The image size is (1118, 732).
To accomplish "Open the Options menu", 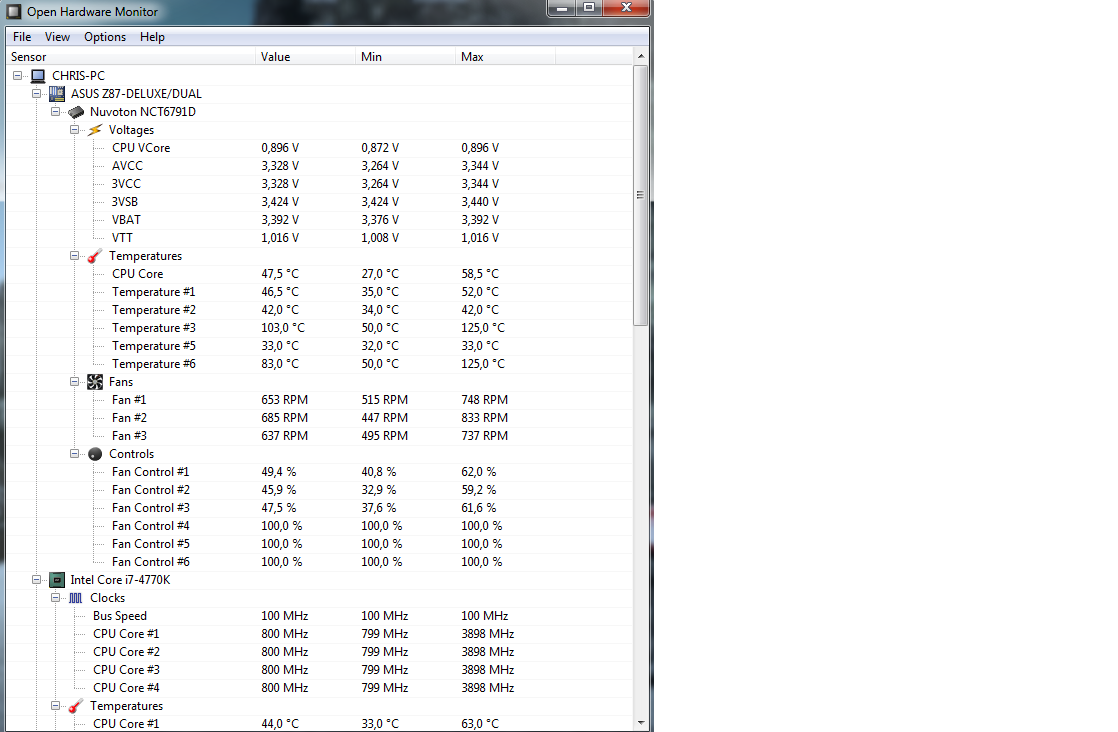I will [105, 37].
